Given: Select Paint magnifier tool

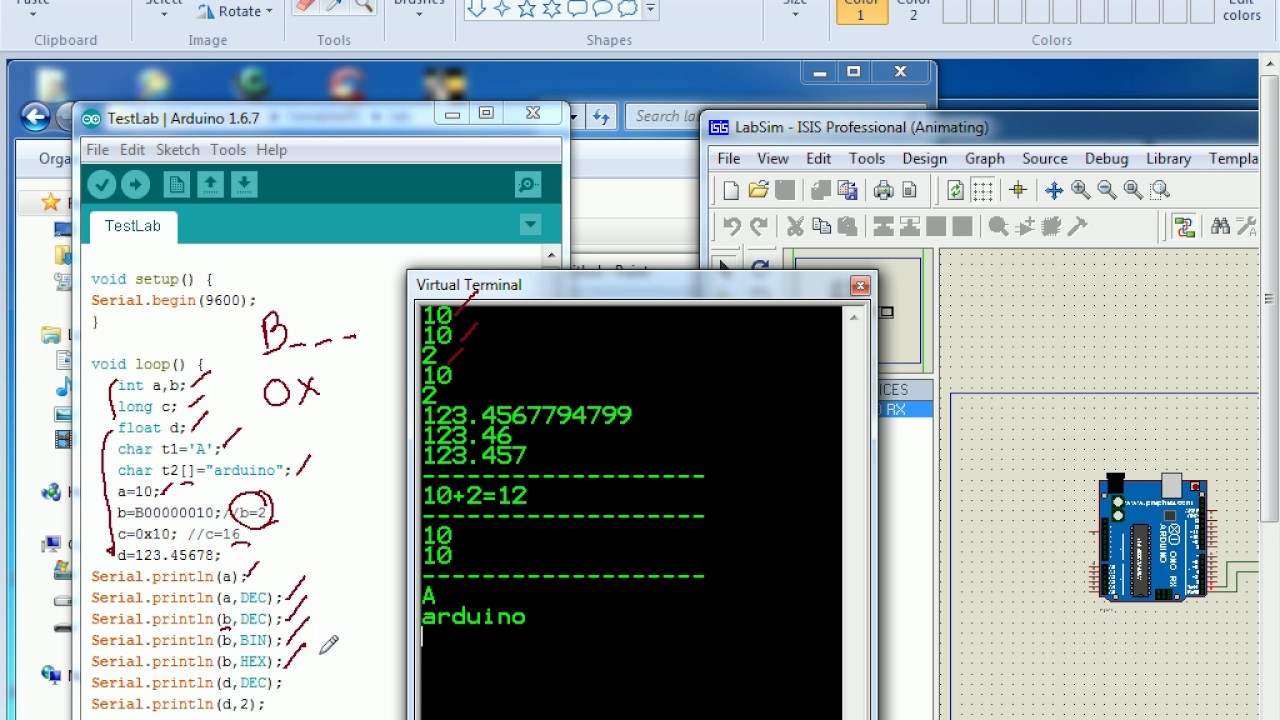Looking at the screenshot, I should pos(363,6).
